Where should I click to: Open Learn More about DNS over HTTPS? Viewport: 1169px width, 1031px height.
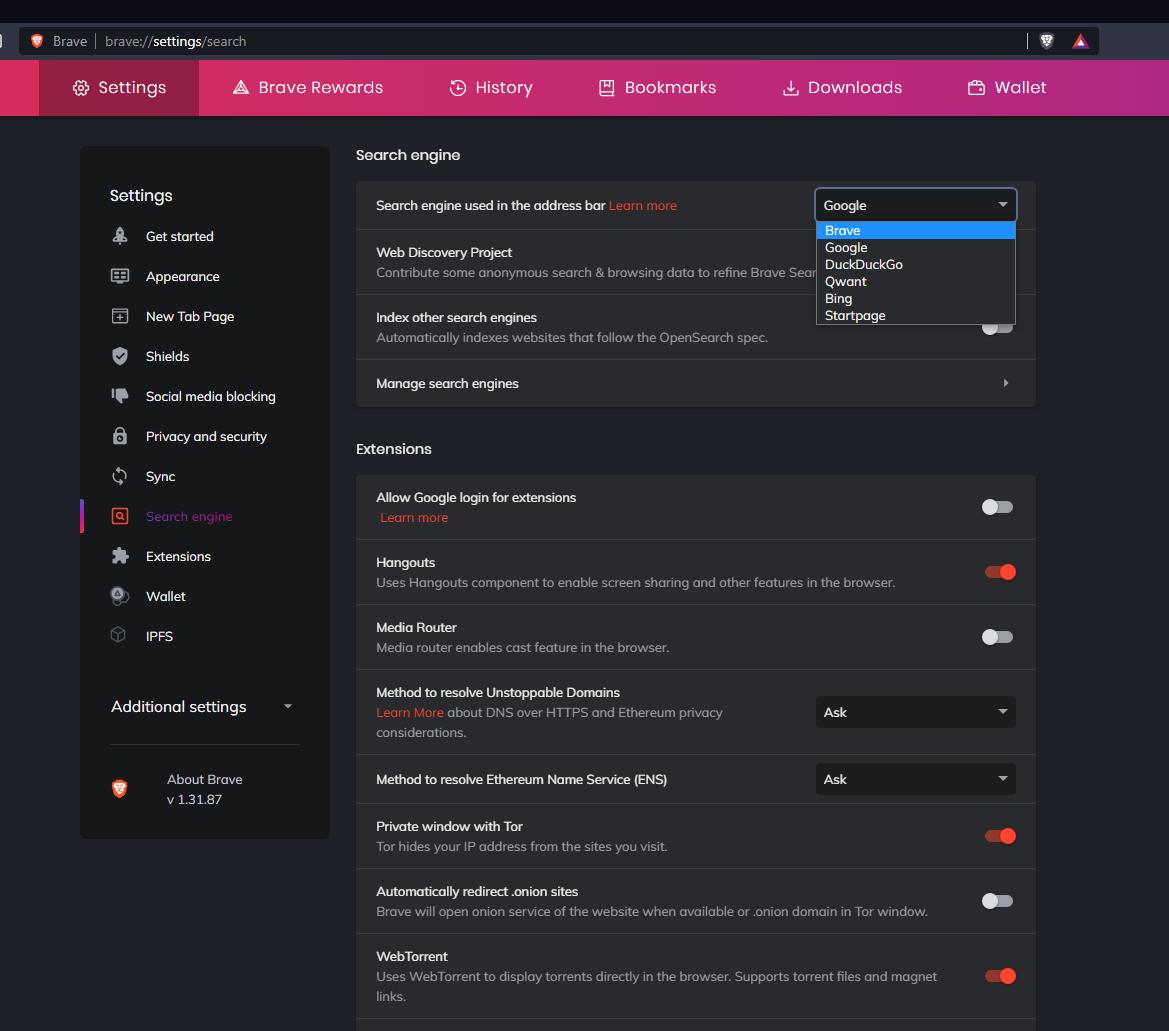(409, 713)
